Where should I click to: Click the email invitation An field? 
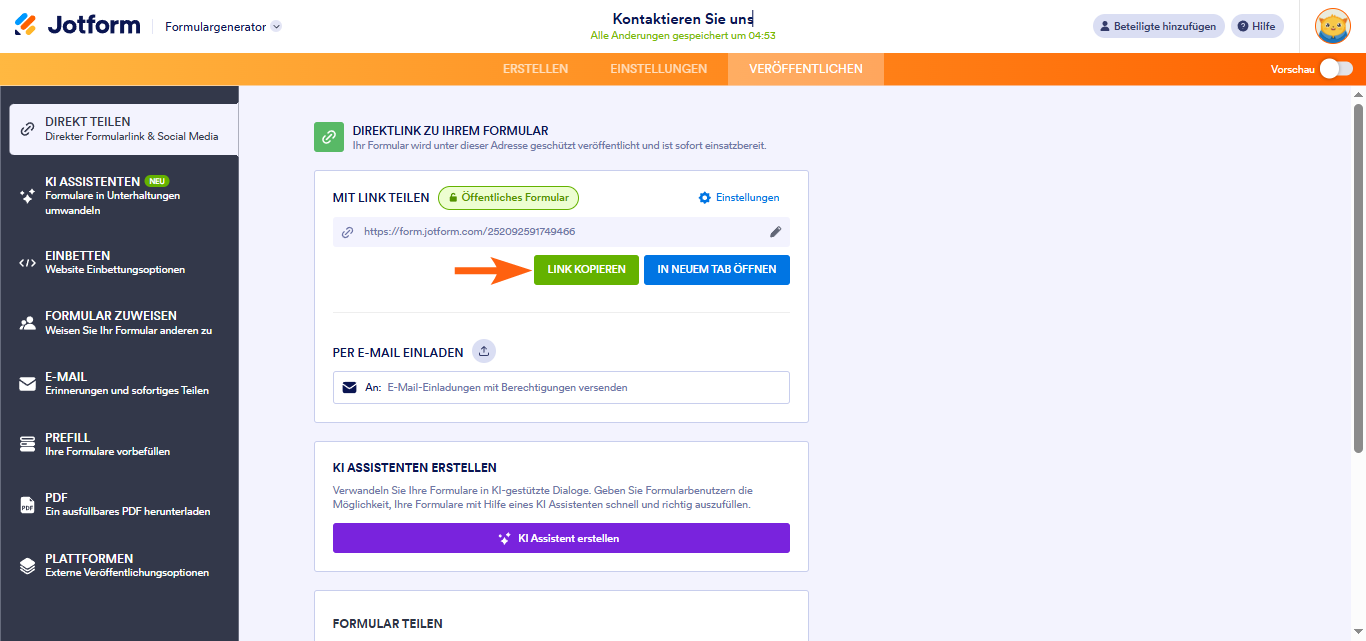pyautogui.click(x=561, y=387)
